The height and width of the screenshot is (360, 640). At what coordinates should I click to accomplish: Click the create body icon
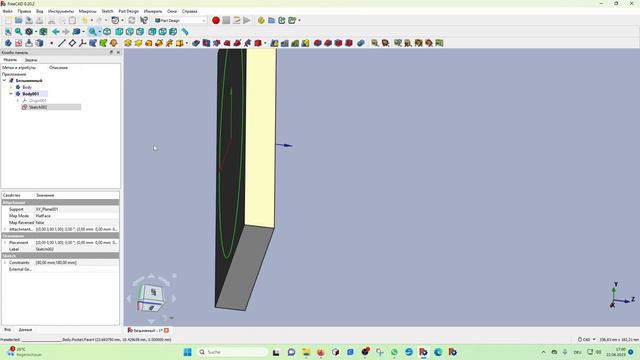[x=8, y=43]
